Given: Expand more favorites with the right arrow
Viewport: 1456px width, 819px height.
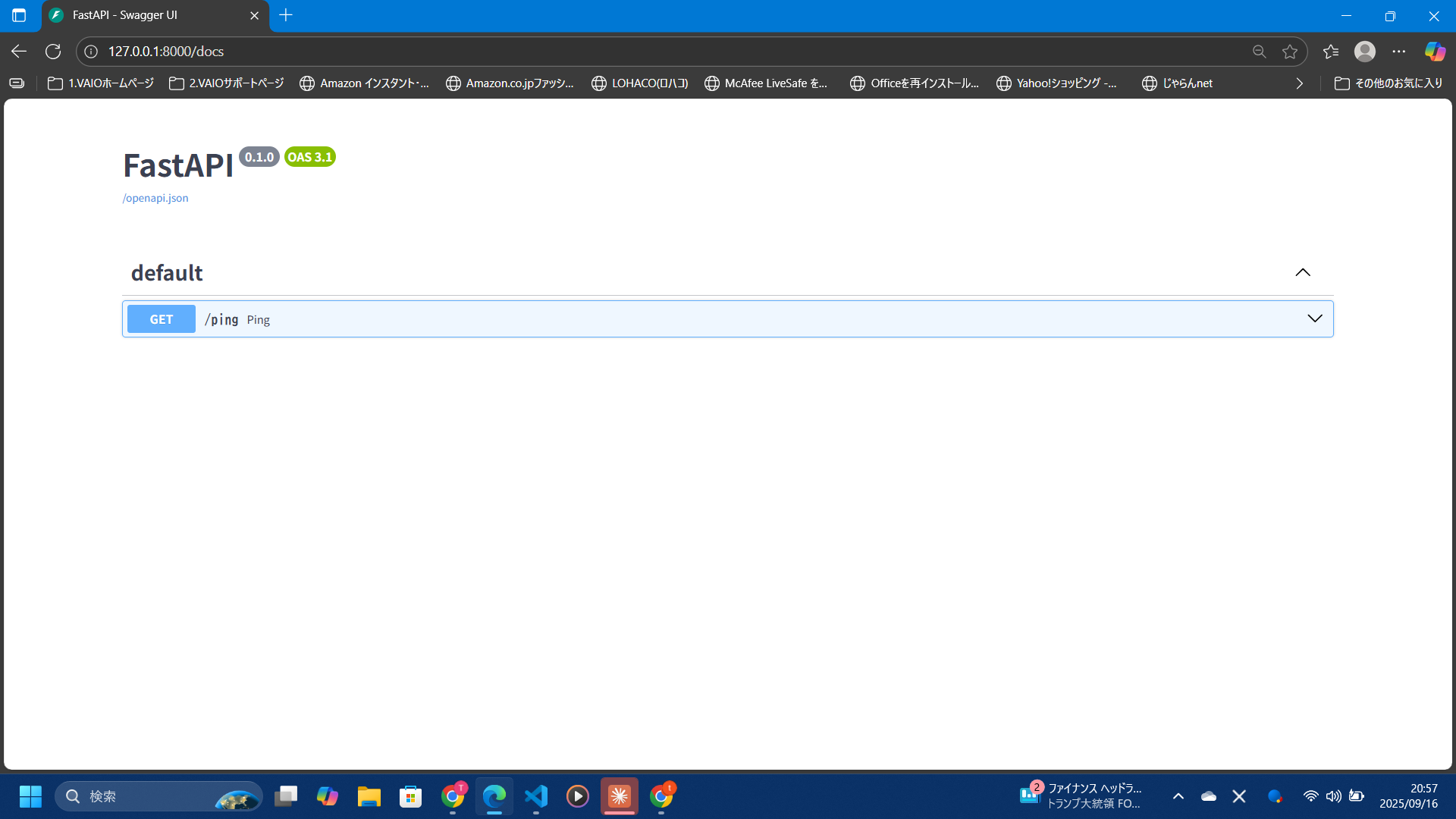Looking at the screenshot, I should pyautogui.click(x=1298, y=83).
